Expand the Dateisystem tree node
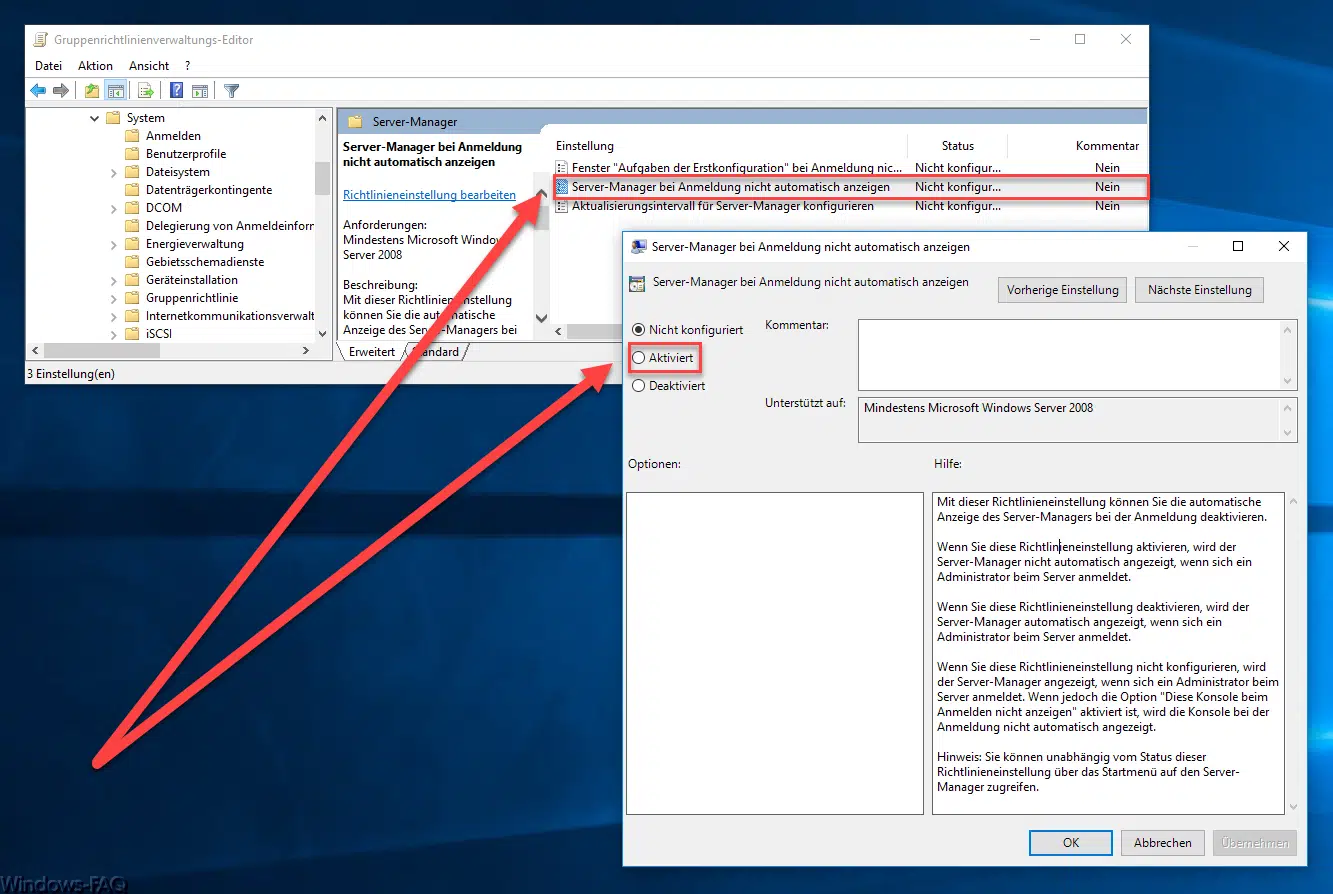This screenshot has width=1333, height=894. click(x=114, y=172)
